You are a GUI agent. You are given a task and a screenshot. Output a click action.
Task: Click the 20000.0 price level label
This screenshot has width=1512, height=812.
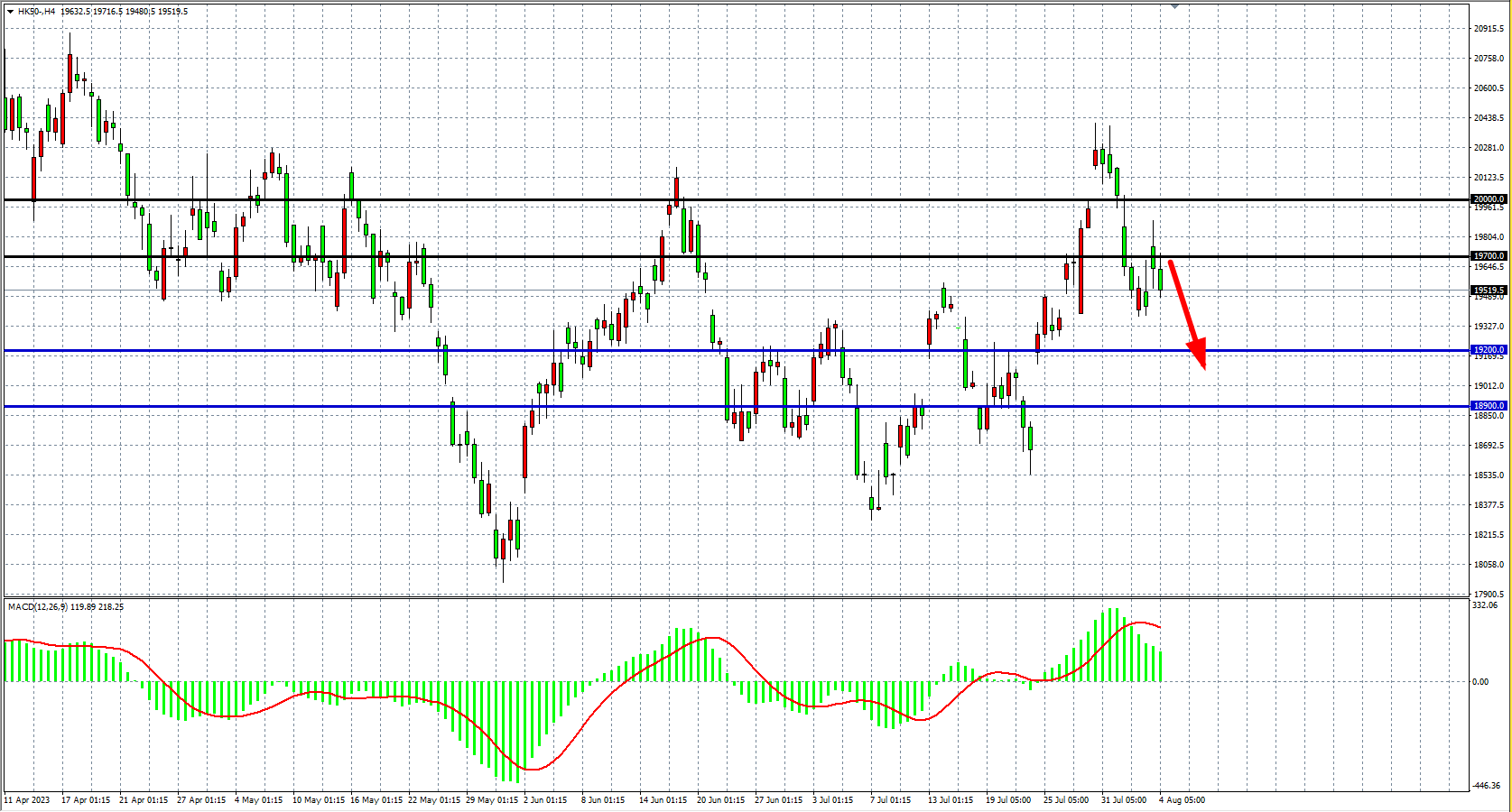1489,199
